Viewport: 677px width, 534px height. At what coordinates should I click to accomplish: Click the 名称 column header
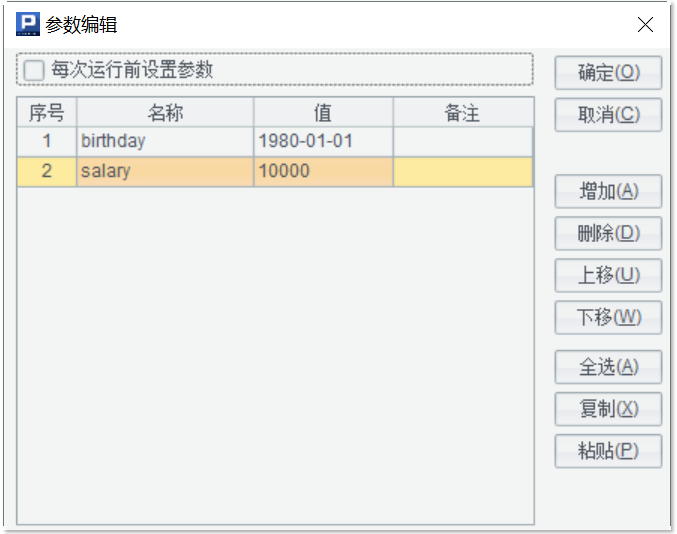tap(165, 113)
